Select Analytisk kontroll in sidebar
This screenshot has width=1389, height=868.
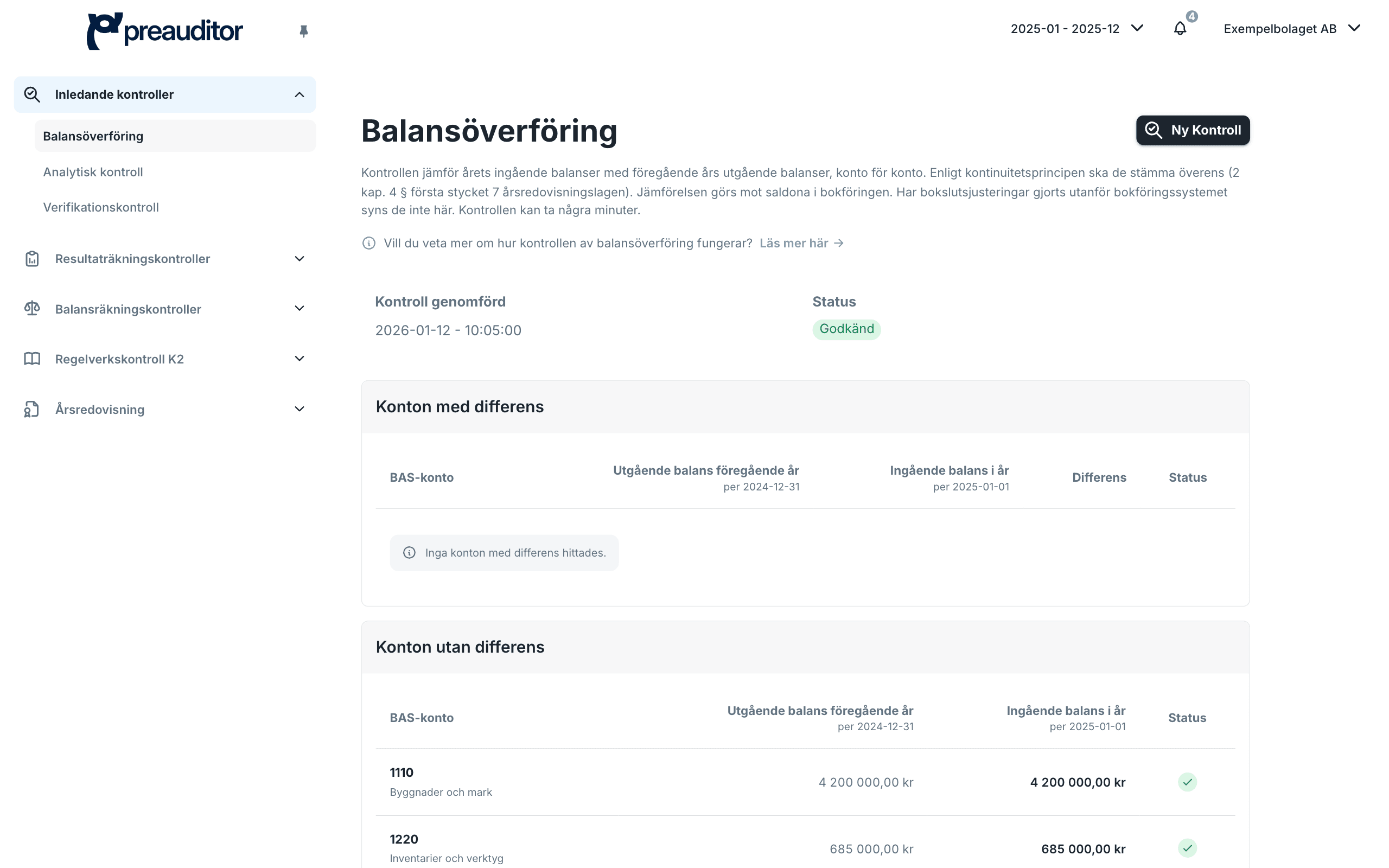point(93,172)
